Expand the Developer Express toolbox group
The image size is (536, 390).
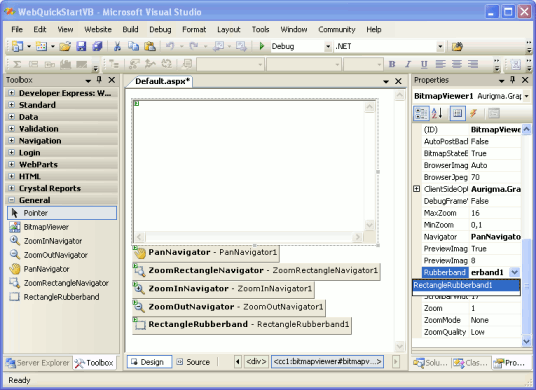tap(12, 93)
